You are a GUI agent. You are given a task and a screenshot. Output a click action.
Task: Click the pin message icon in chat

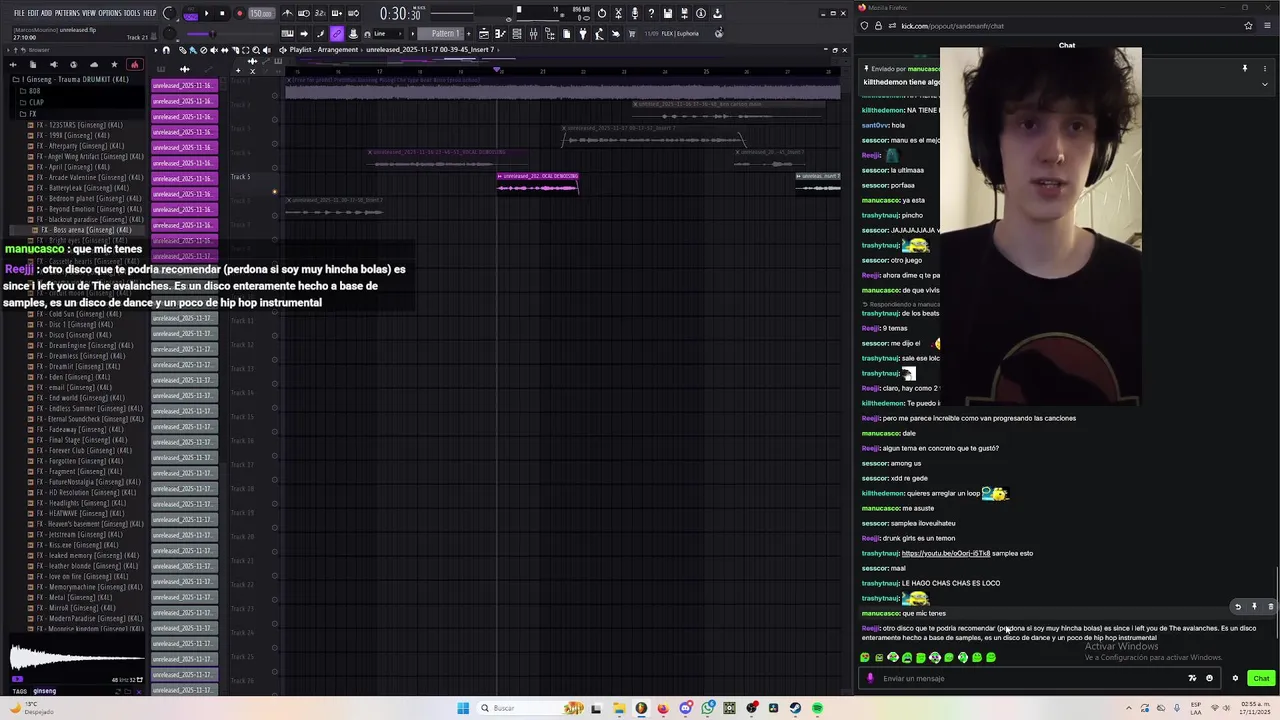coord(1254,607)
